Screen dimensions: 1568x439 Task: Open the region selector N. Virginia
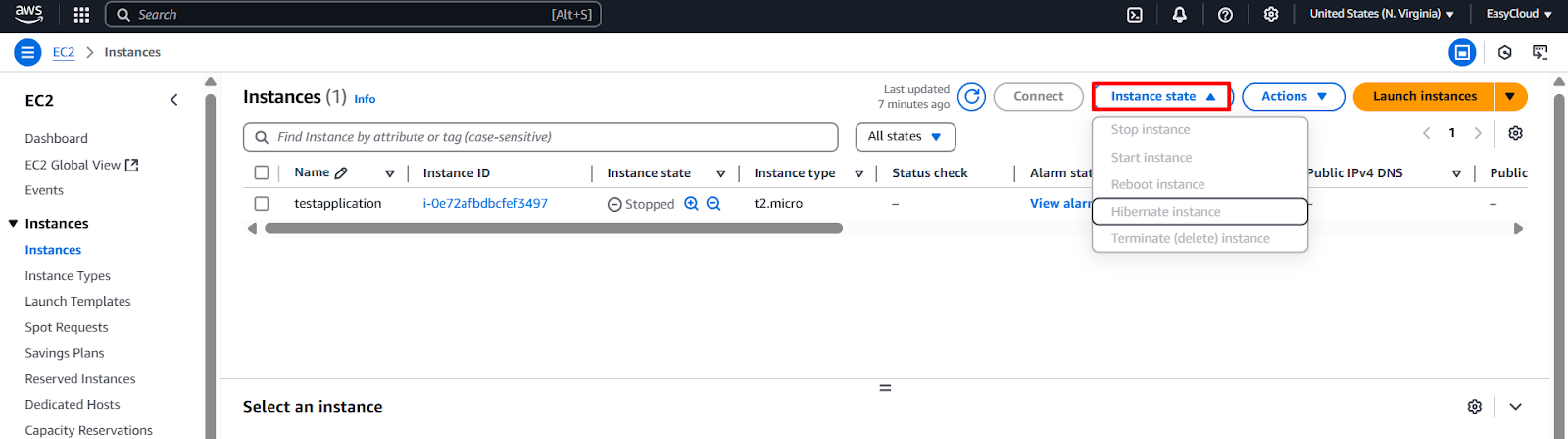coord(1382,14)
